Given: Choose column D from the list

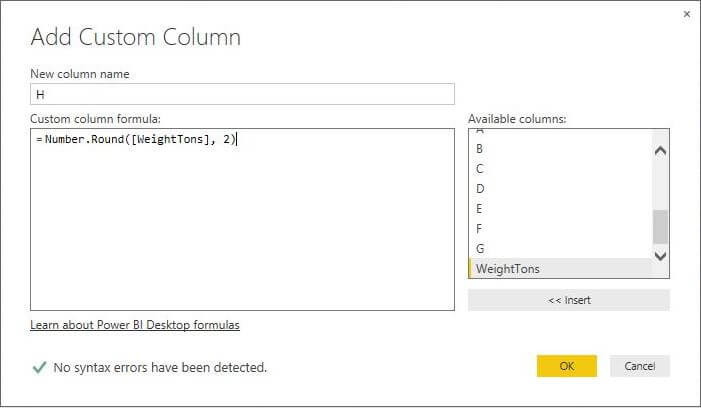Looking at the screenshot, I should [x=480, y=188].
